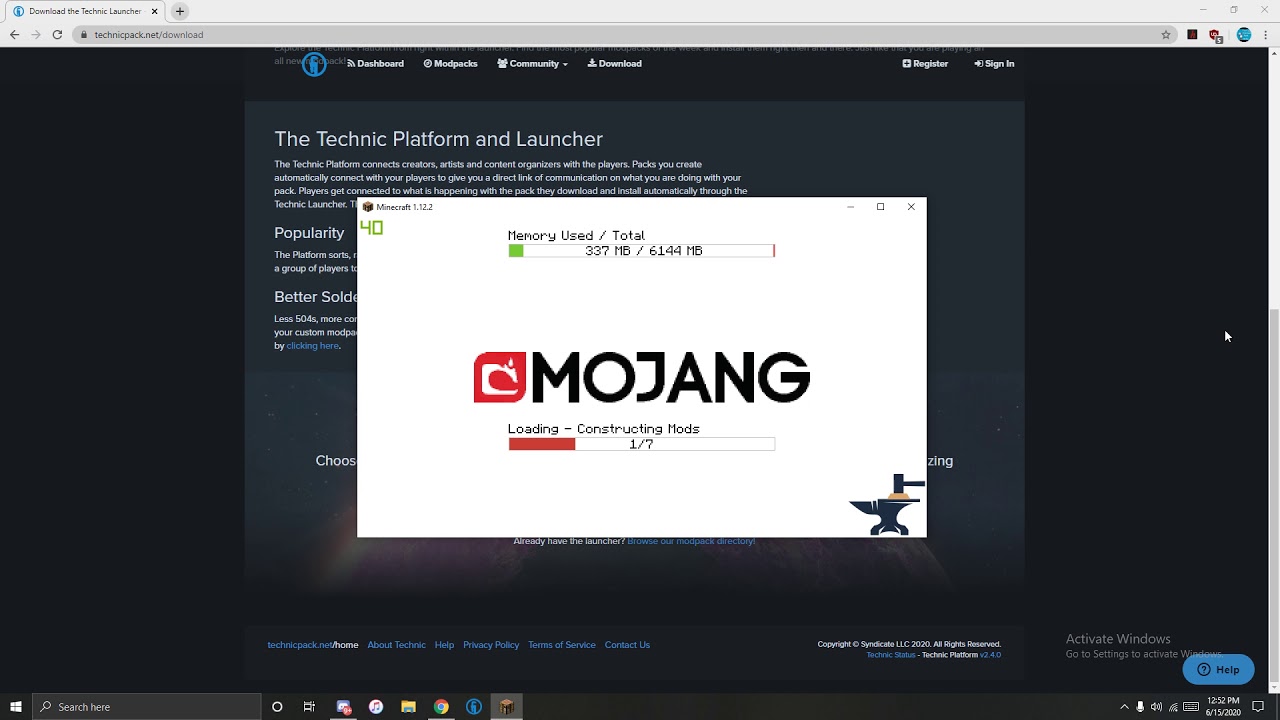
Task: Open About Technic footer link
Action: (396, 645)
